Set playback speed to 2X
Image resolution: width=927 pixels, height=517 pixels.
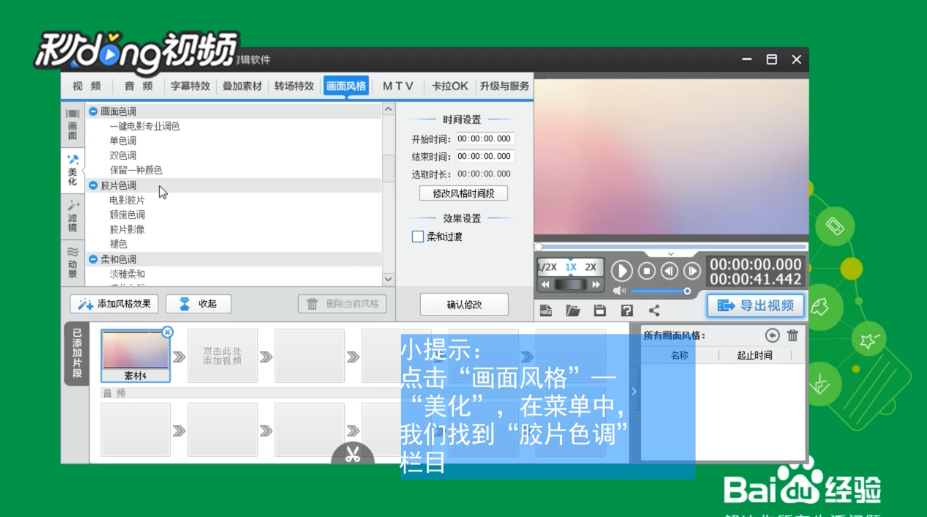(x=591, y=267)
